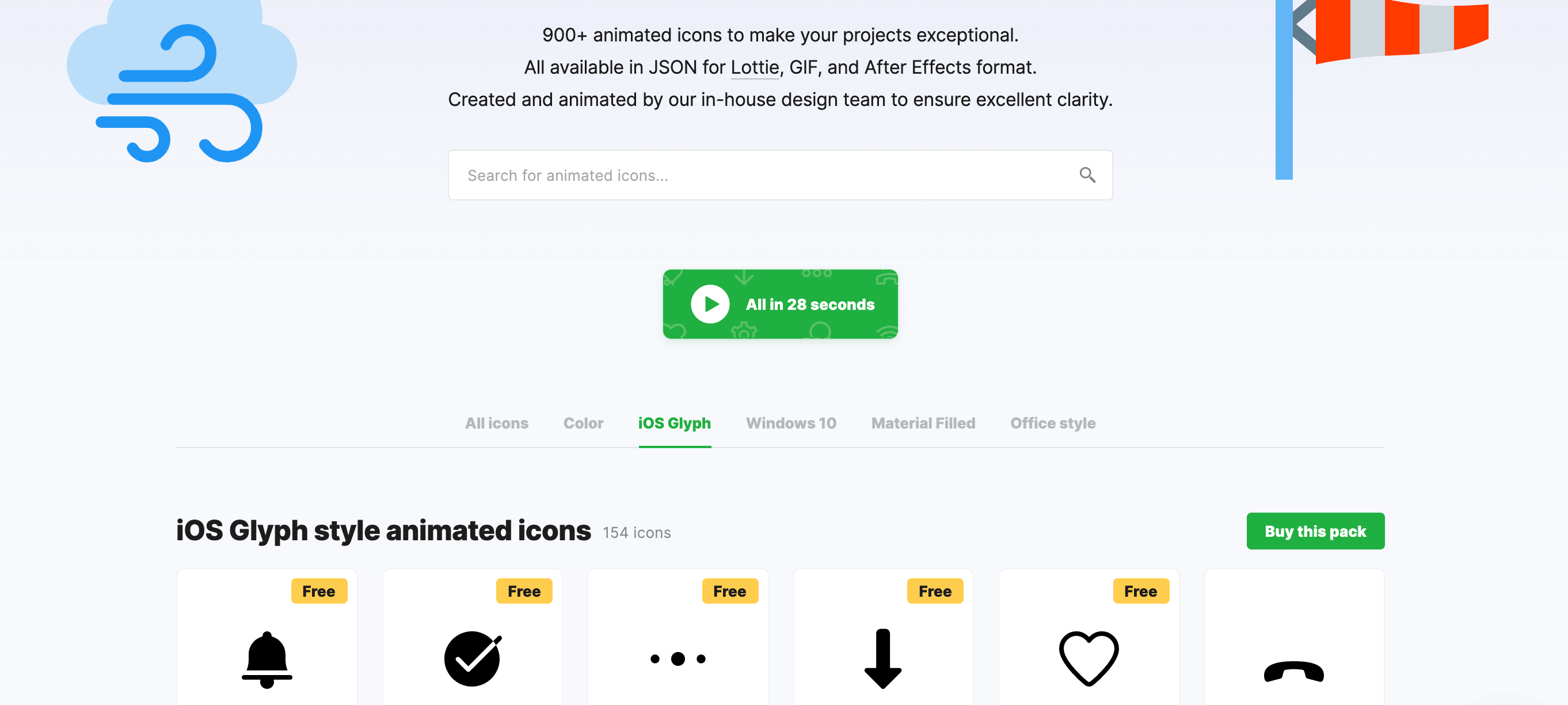Select the heart outline animated icon
The image size is (1568, 705).
(1089, 658)
